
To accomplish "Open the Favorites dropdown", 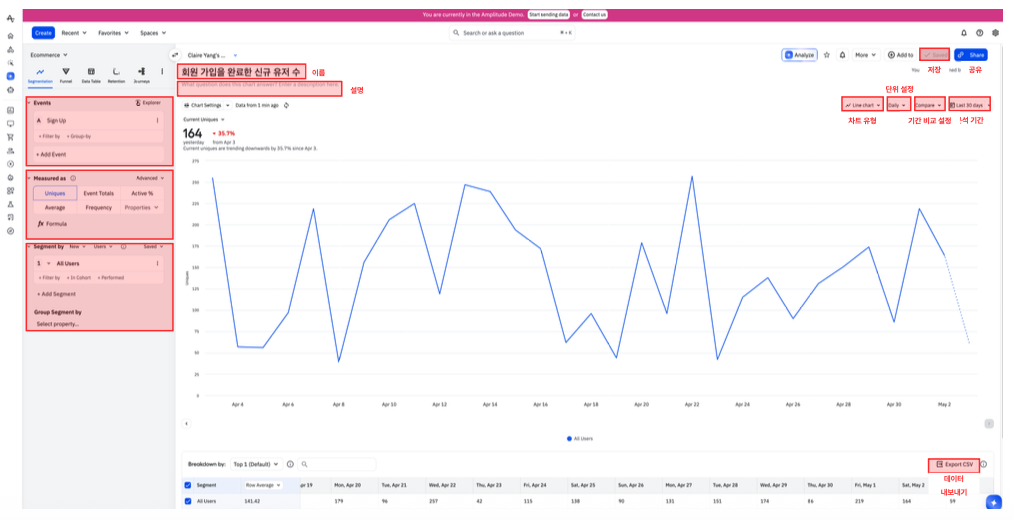I will pyautogui.click(x=113, y=33).
